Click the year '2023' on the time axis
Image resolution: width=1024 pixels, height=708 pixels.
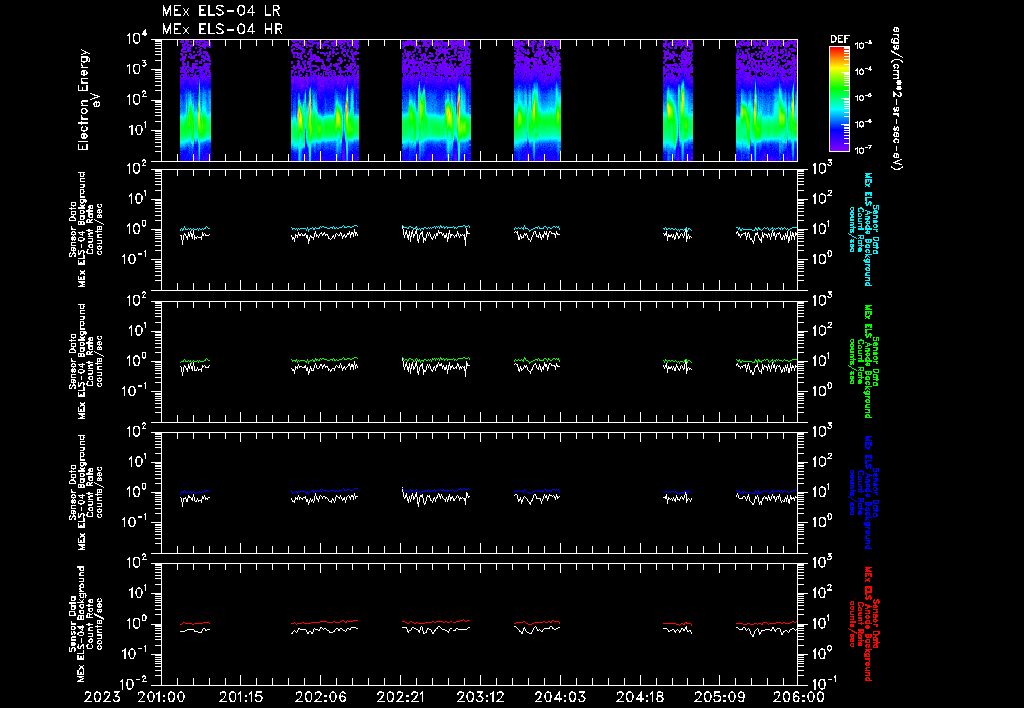coord(102,698)
